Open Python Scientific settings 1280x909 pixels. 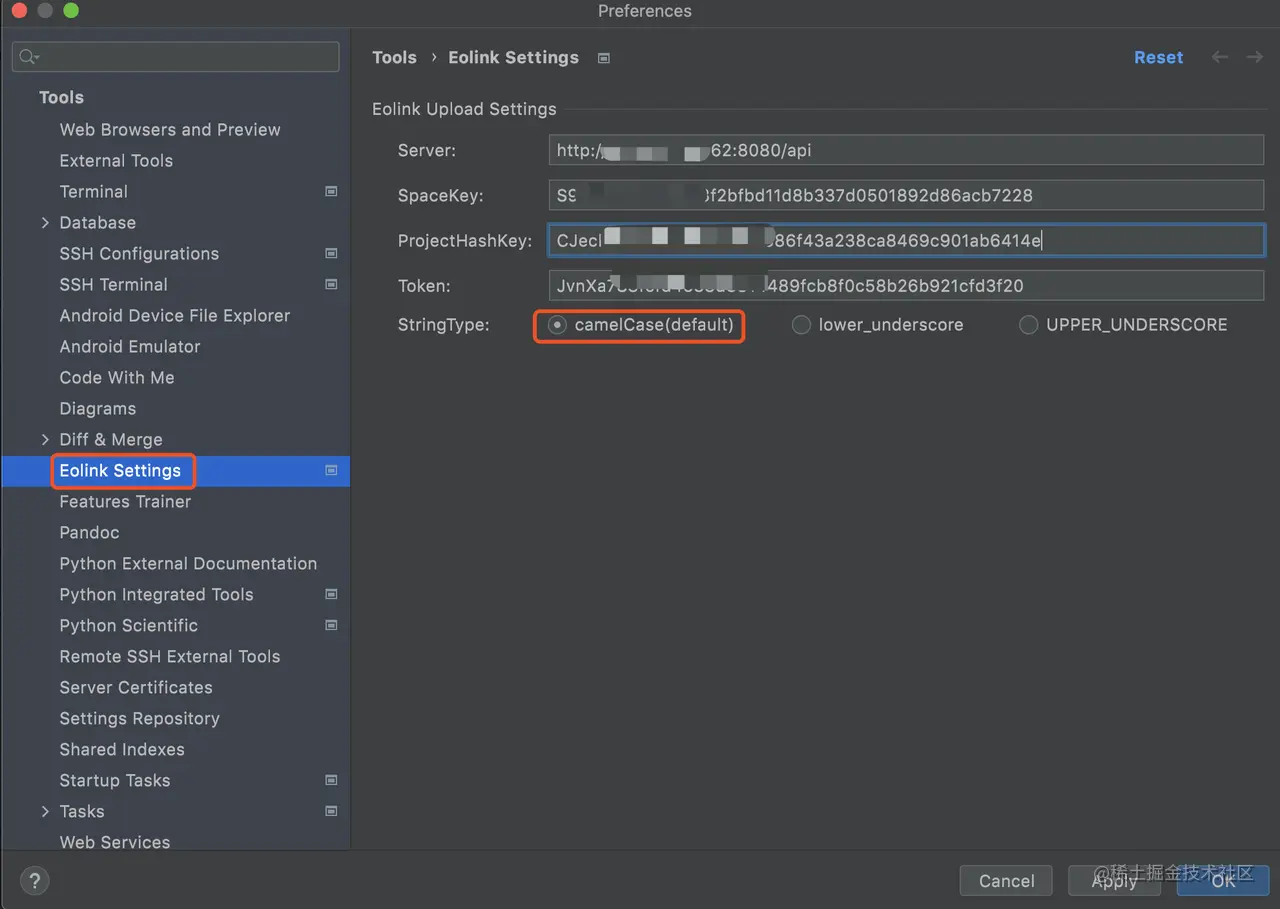coord(129,625)
